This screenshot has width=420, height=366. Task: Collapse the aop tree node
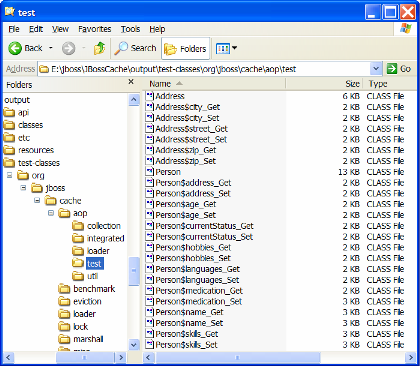(51, 213)
